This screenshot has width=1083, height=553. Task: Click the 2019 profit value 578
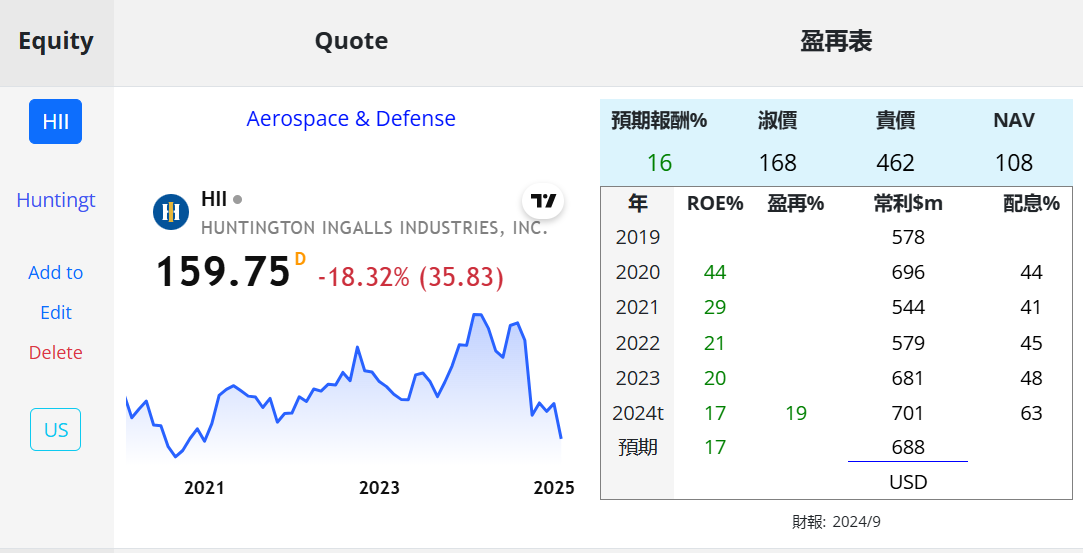point(908,237)
